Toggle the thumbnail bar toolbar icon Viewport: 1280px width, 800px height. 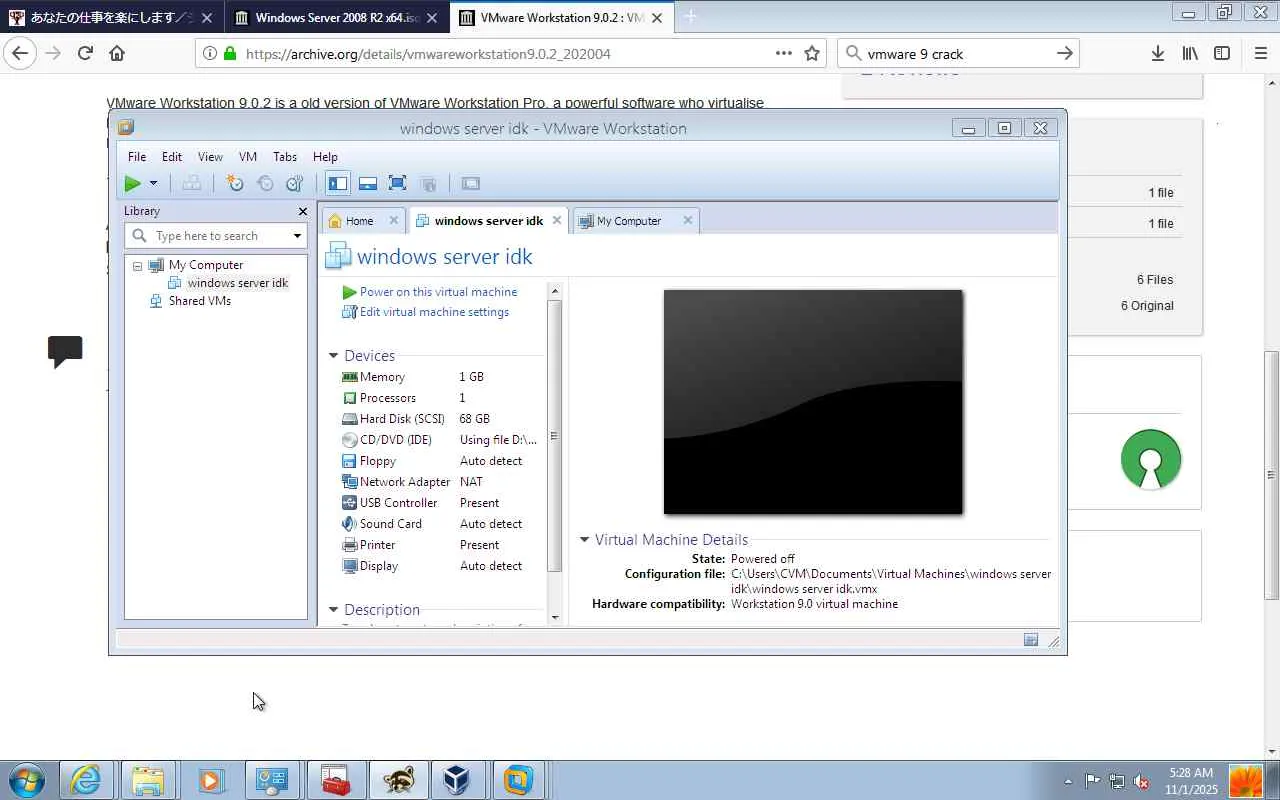(x=367, y=183)
